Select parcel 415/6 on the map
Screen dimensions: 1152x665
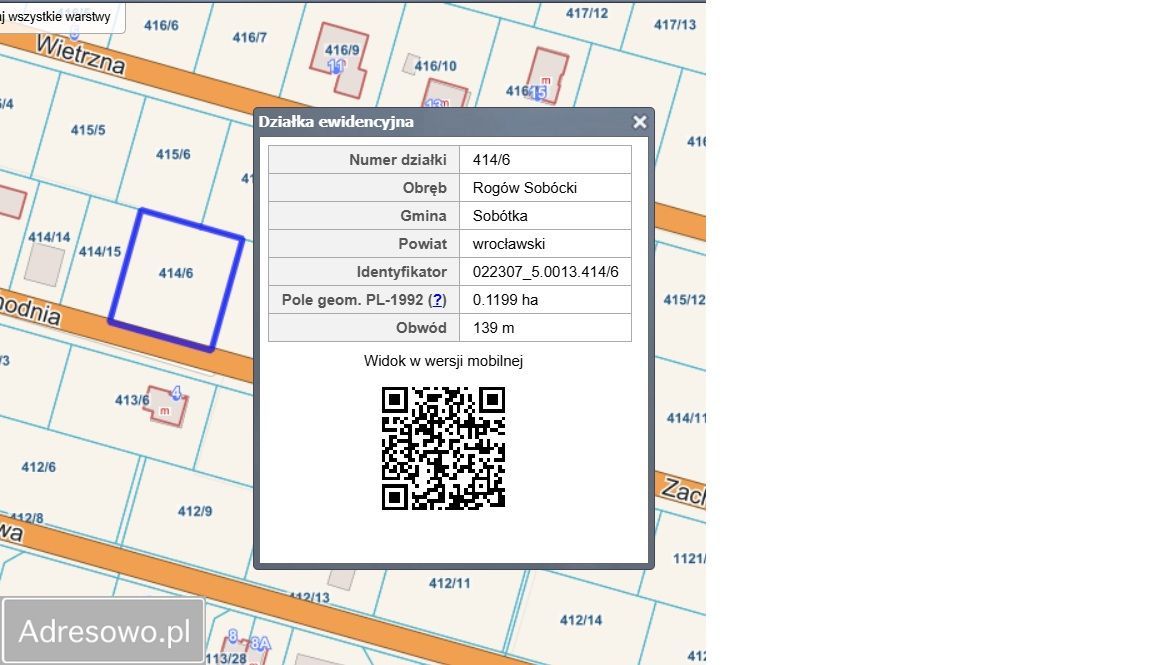point(173,154)
